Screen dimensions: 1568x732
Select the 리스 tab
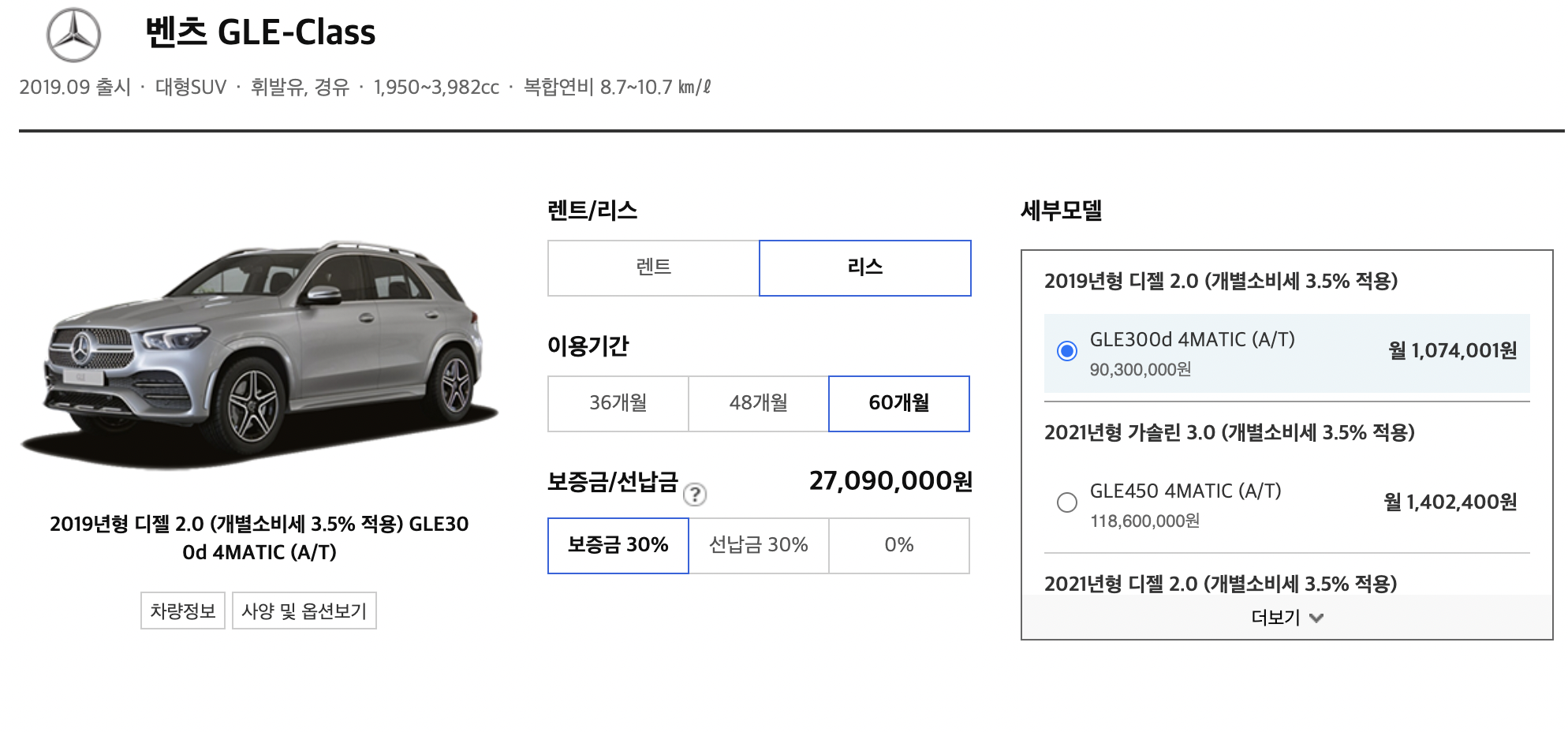coord(865,268)
